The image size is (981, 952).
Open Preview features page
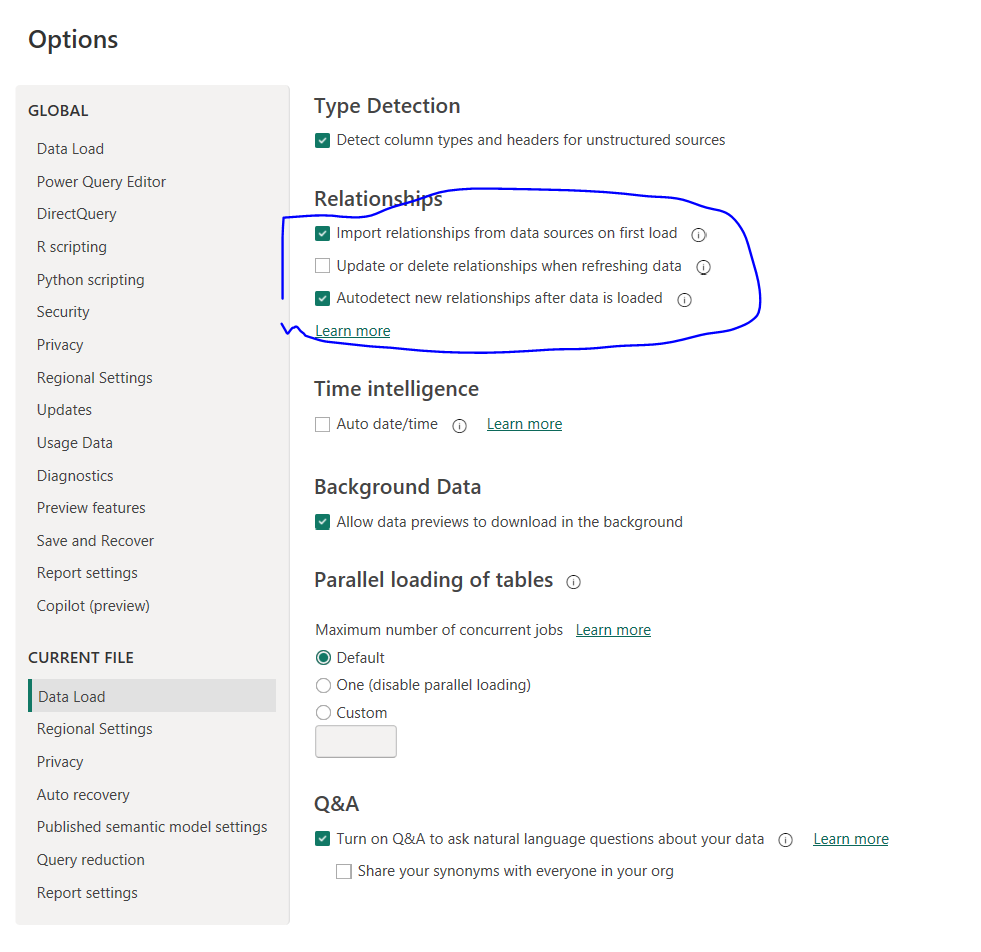(91, 508)
